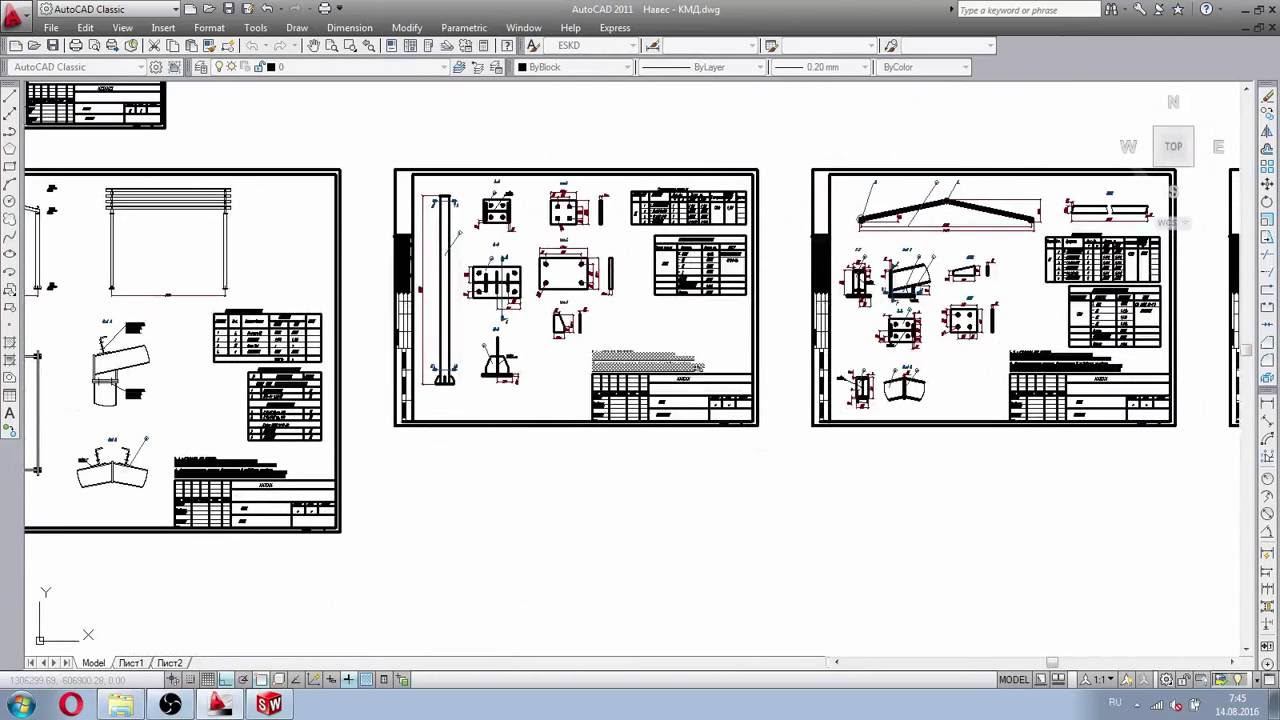This screenshot has width=1280, height=720.
Task: Open the Parametric menu
Action: pos(464,28)
